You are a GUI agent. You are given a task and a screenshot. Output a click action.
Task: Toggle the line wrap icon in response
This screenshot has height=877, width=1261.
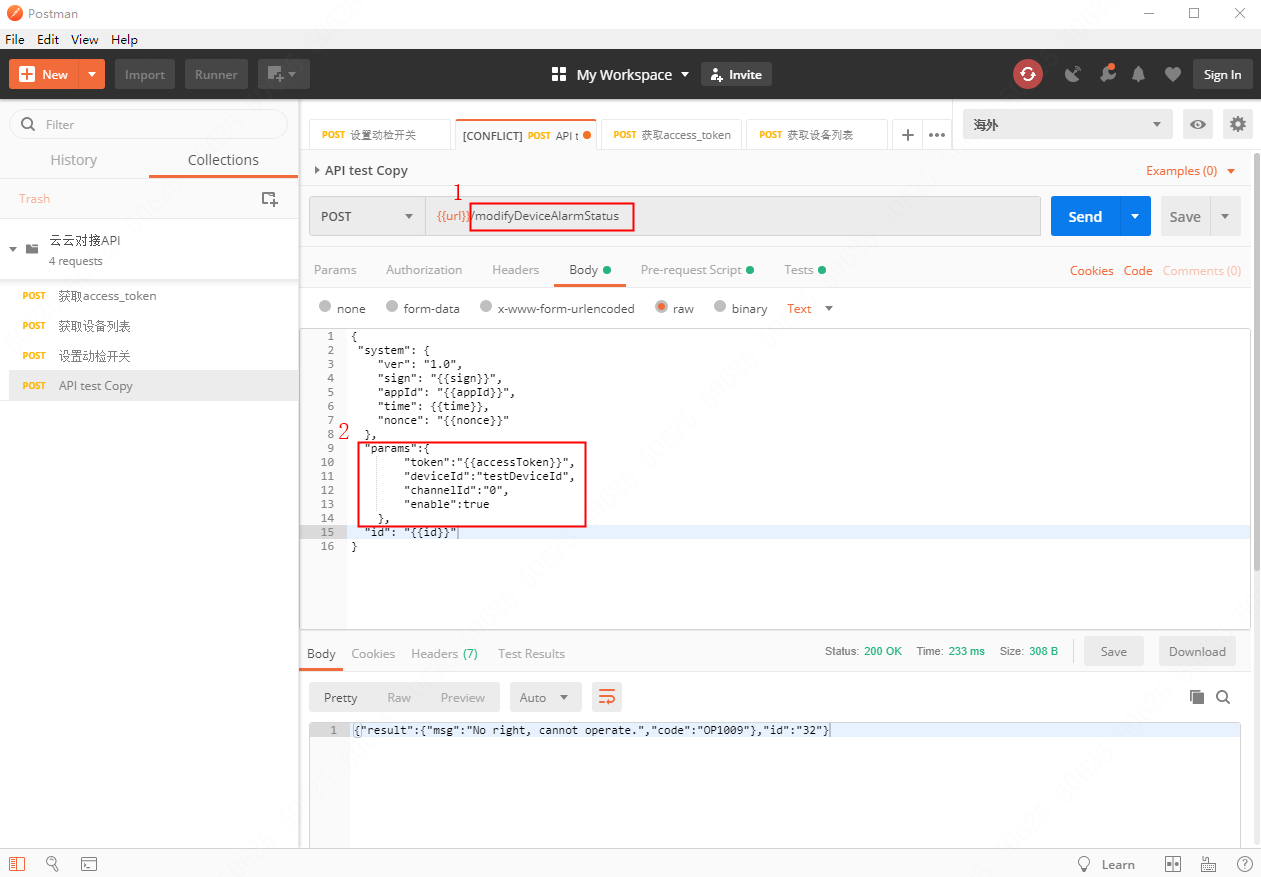606,697
